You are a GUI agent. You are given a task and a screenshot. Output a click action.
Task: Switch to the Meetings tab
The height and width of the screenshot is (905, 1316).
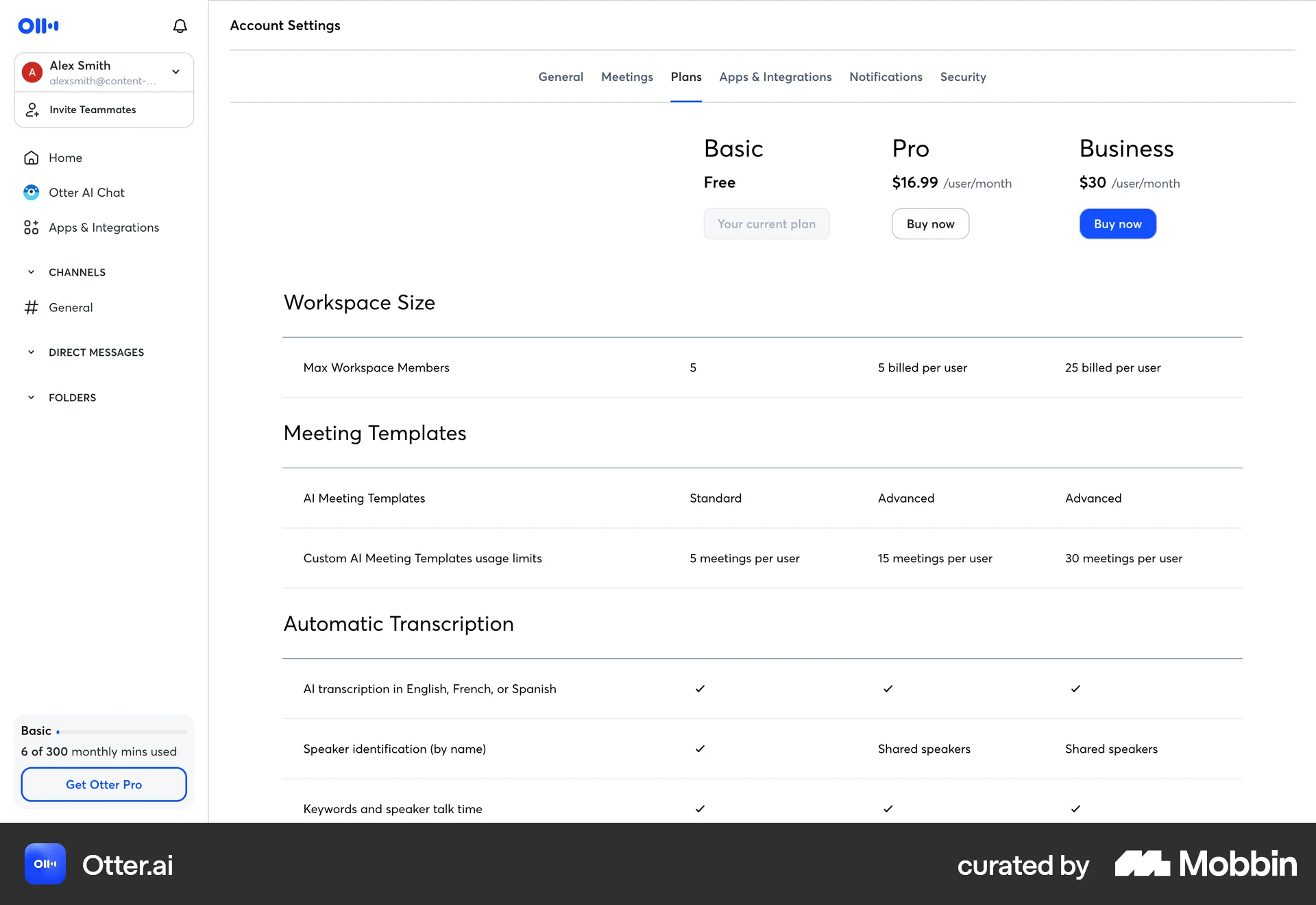tap(627, 77)
